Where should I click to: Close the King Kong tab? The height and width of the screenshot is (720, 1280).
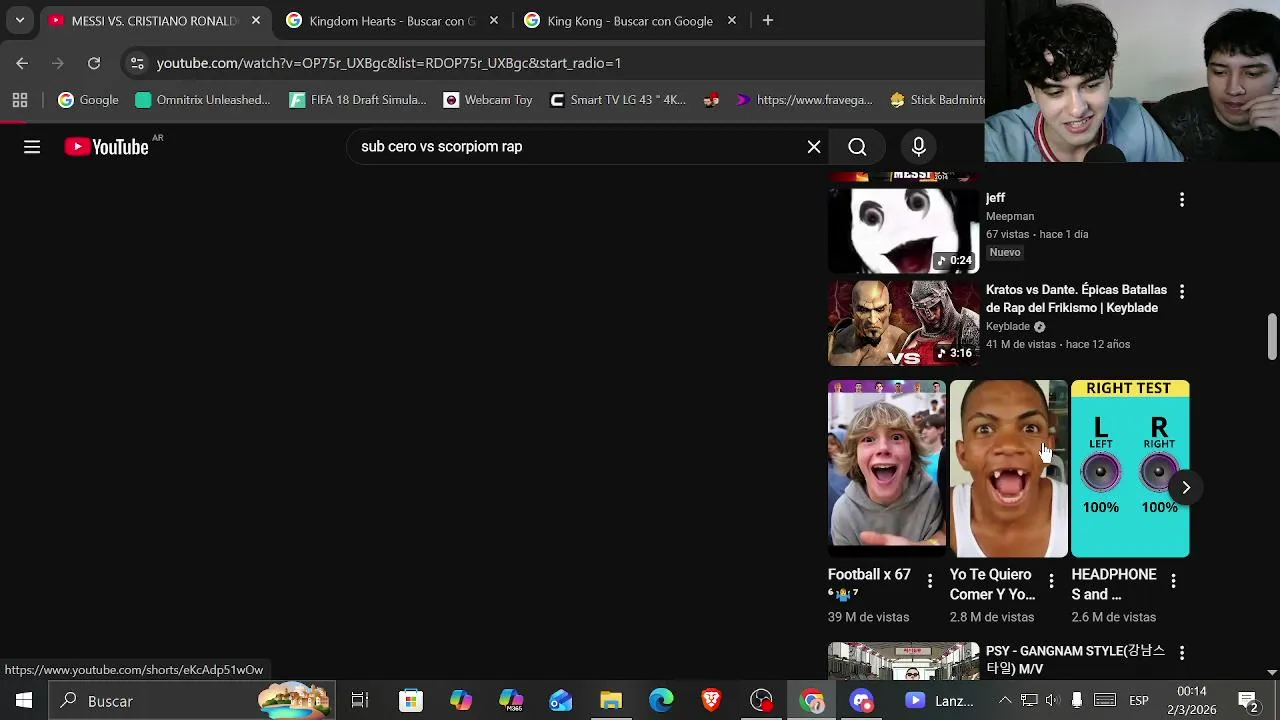pyautogui.click(x=731, y=20)
